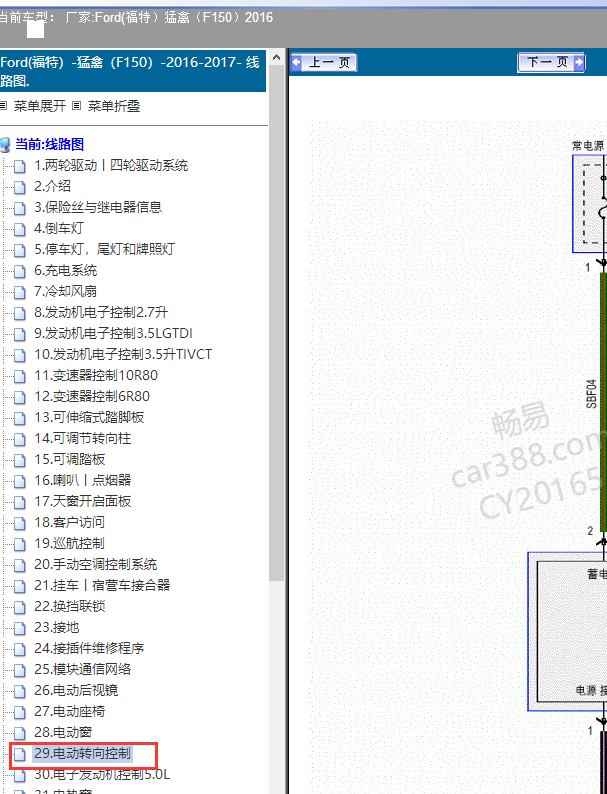Select 28.电动窗 diagram
The height and width of the screenshot is (794, 607).
coord(63,732)
